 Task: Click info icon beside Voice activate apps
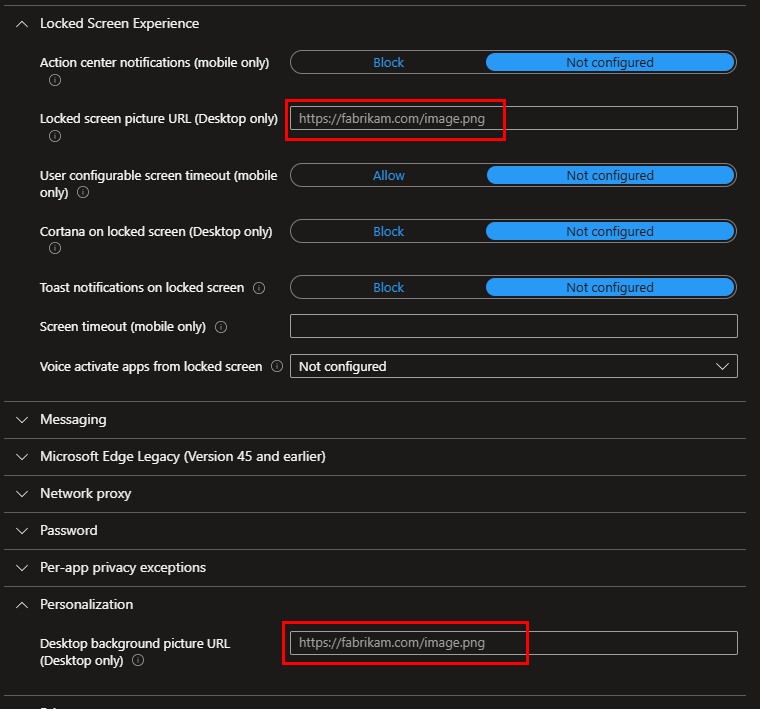tap(277, 367)
